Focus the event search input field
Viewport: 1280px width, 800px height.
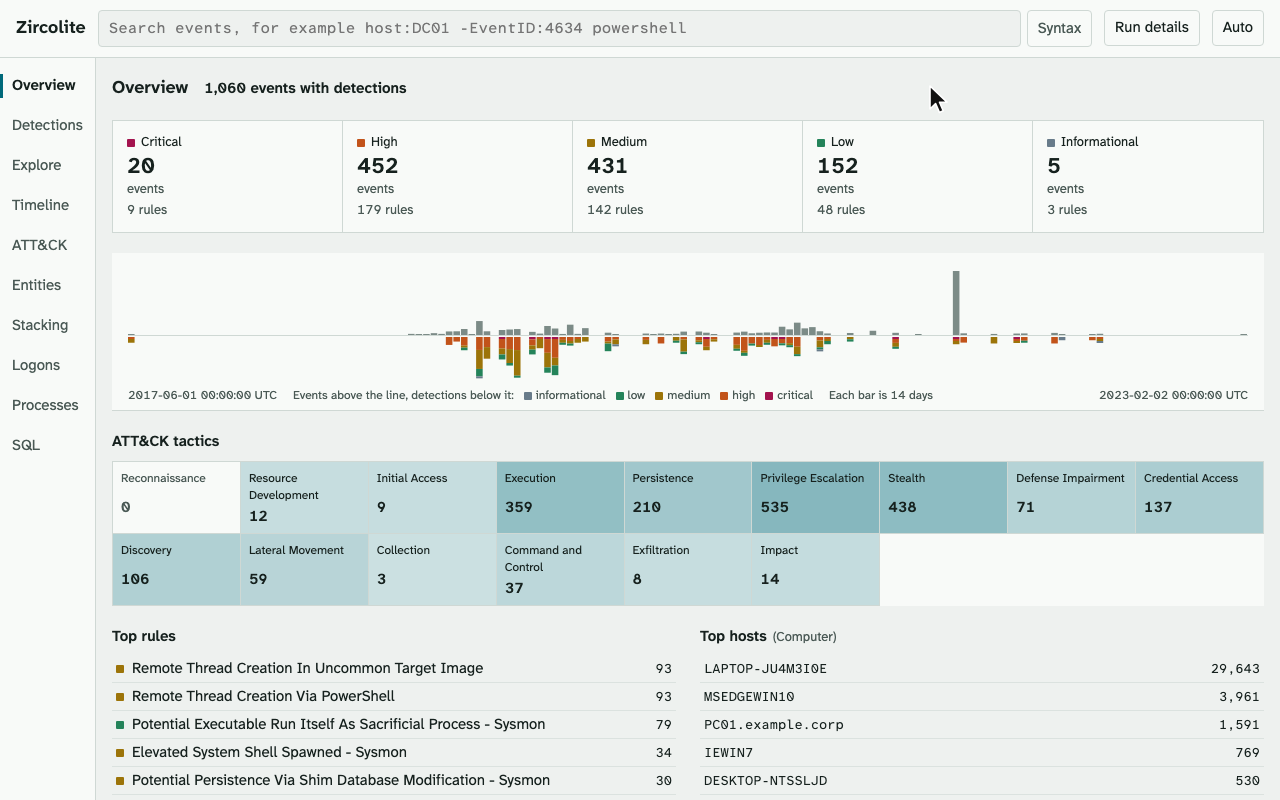(x=559, y=28)
